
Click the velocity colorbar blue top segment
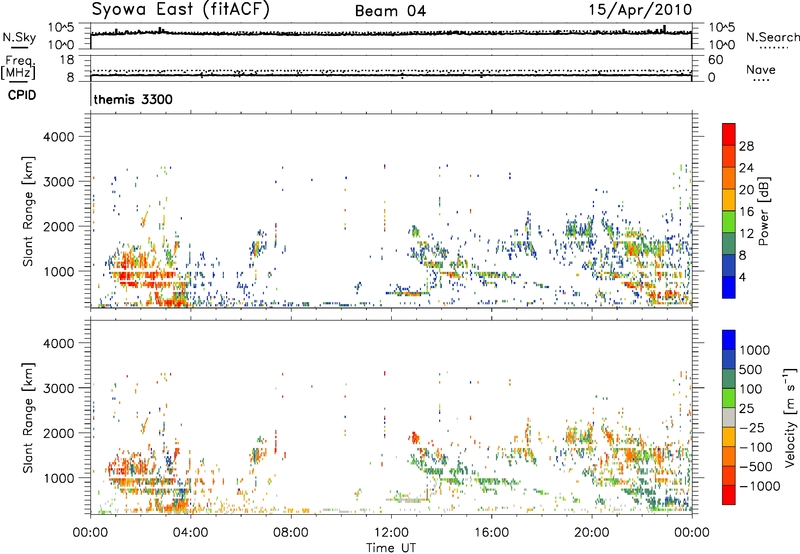pos(729,340)
